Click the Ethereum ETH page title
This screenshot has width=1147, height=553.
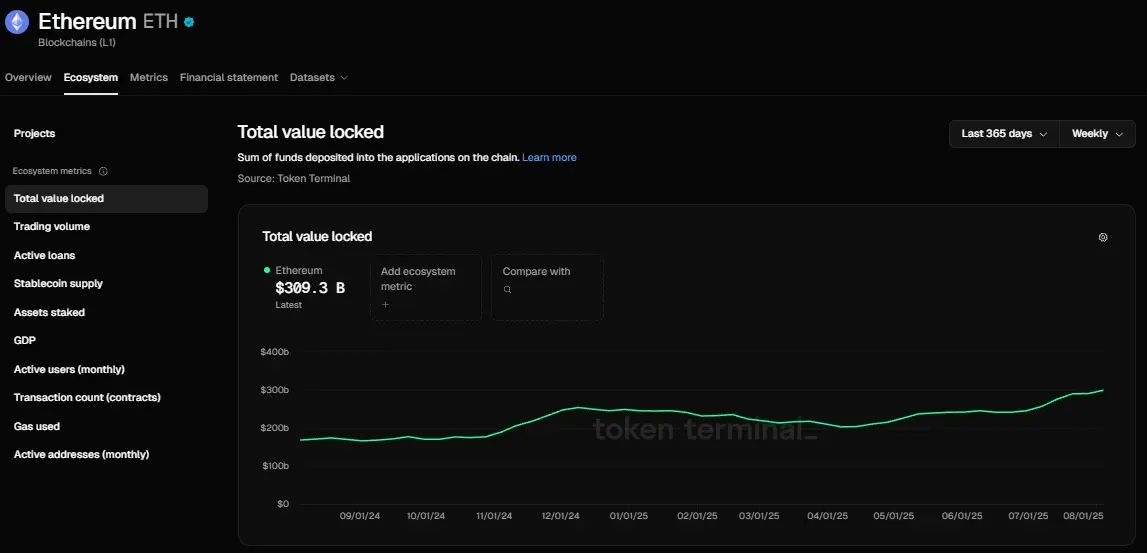point(108,21)
